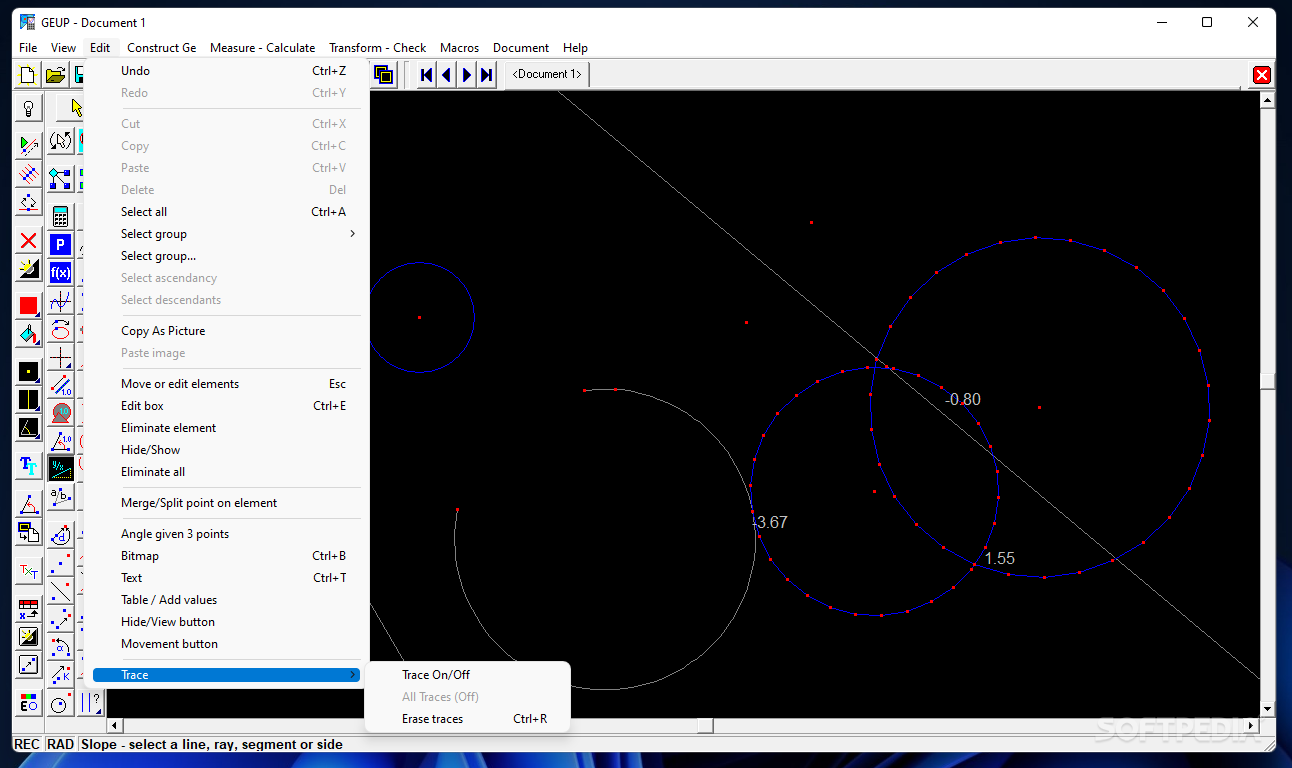Click the red color swatch tool

pyautogui.click(x=28, y=305)
